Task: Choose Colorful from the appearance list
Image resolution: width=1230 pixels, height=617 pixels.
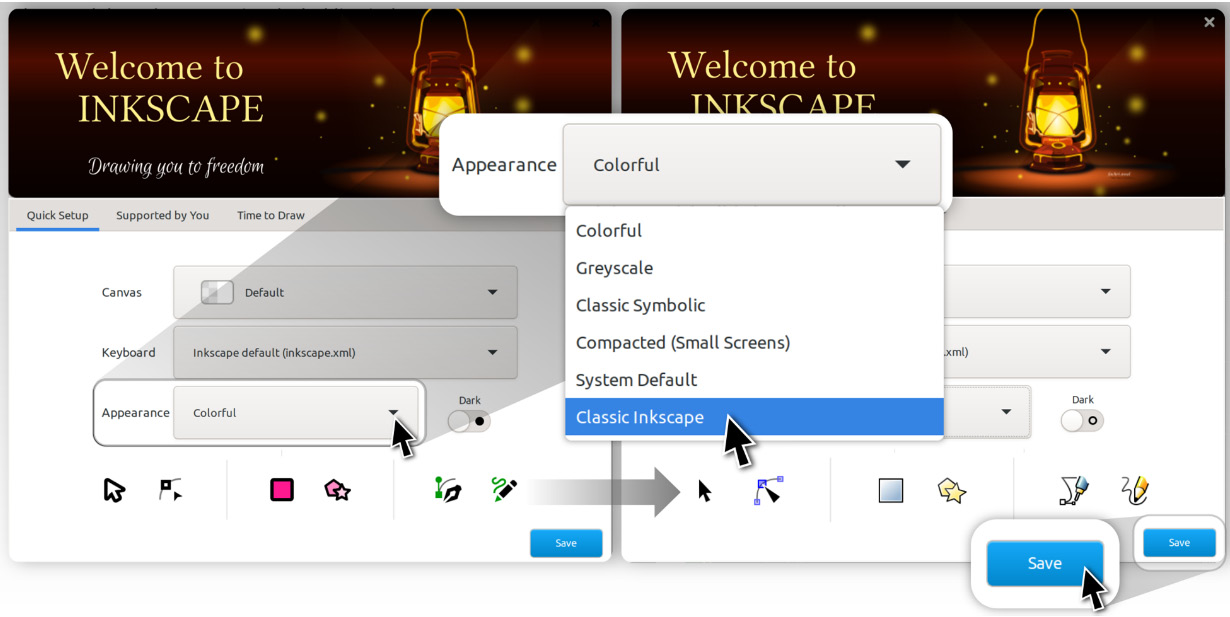Action: point(754,230)
